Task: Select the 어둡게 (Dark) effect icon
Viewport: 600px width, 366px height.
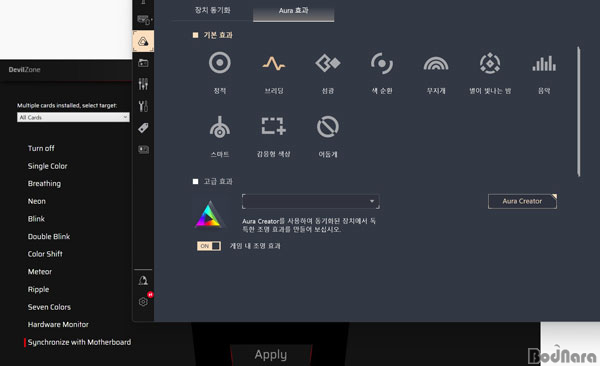Action: point(328,127)
